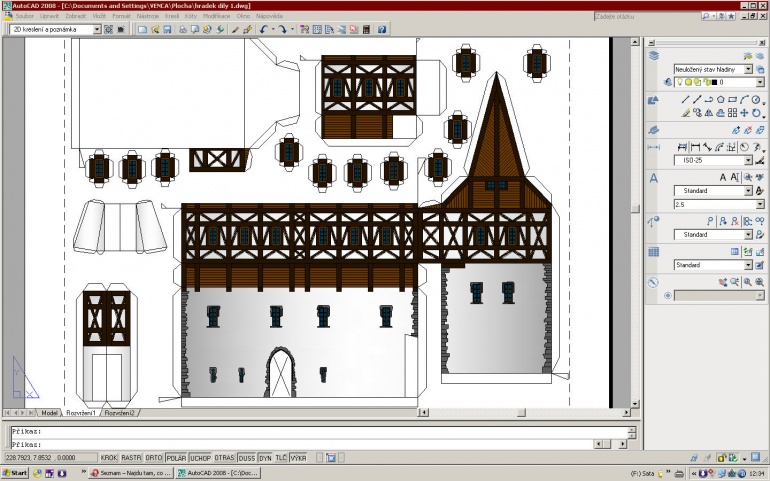Image resolution: width=770 pixels, height=481 pixels.
Task: Open Layer Properties Manager icon
Action: [668, 82]
